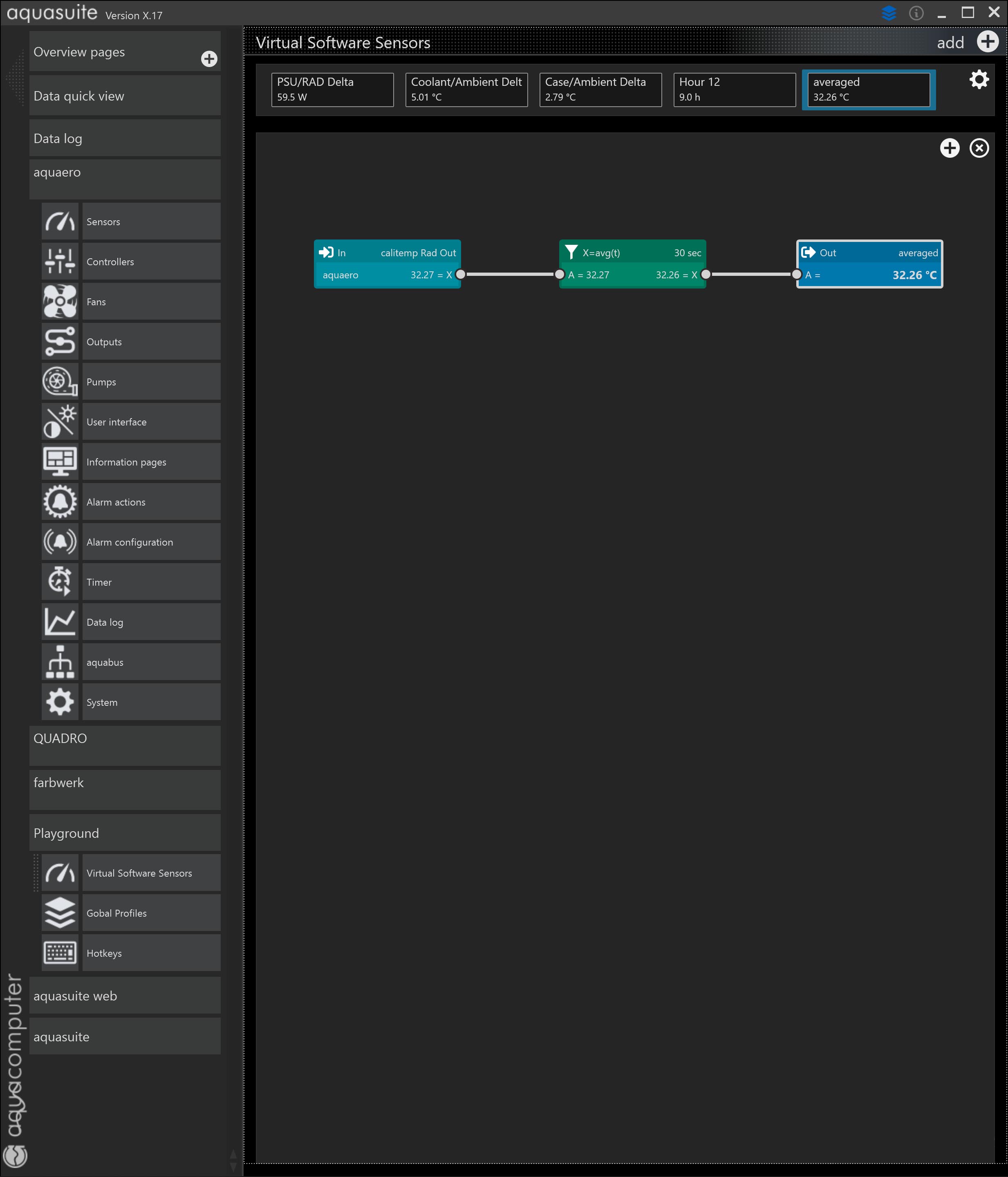Open Timer page
Image resolution: width=1008 pixels, height=1177 pixels.
pyautogui.click(x=151, y=582)
